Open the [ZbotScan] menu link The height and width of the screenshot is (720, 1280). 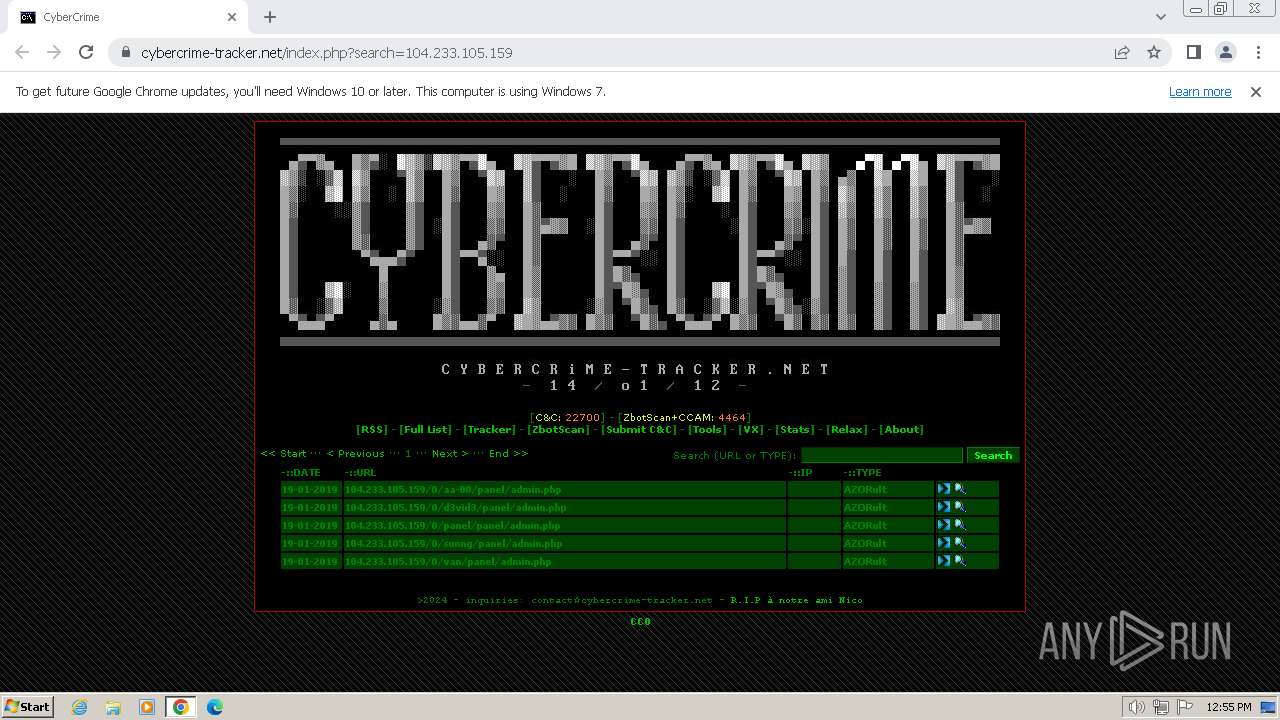(559, 429)
